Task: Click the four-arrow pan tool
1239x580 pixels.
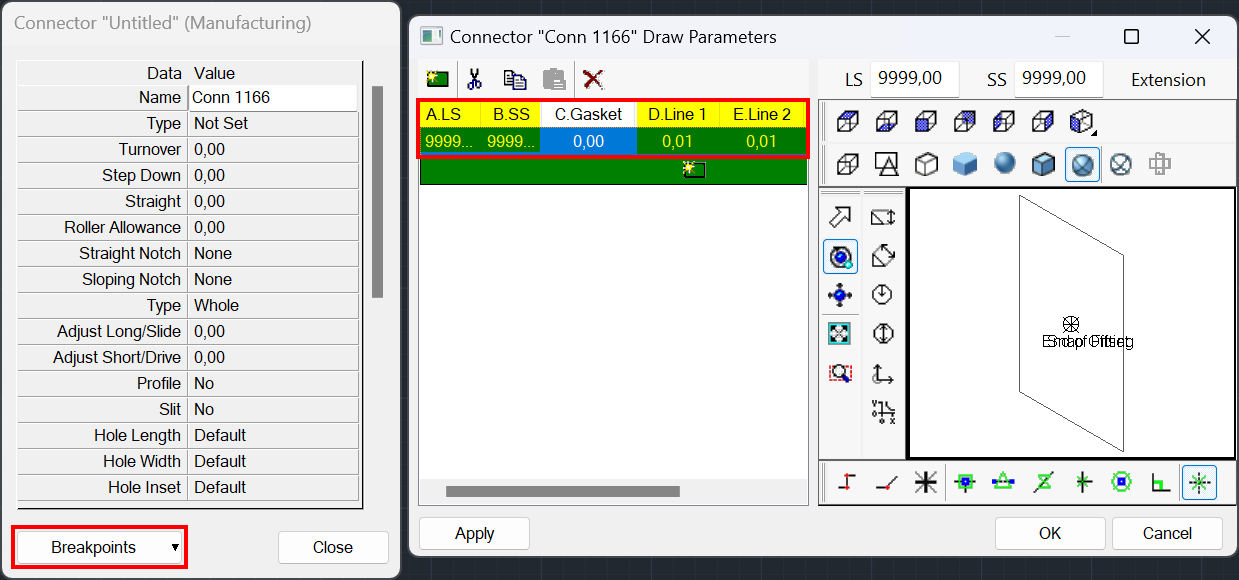Action: point(840,295)
